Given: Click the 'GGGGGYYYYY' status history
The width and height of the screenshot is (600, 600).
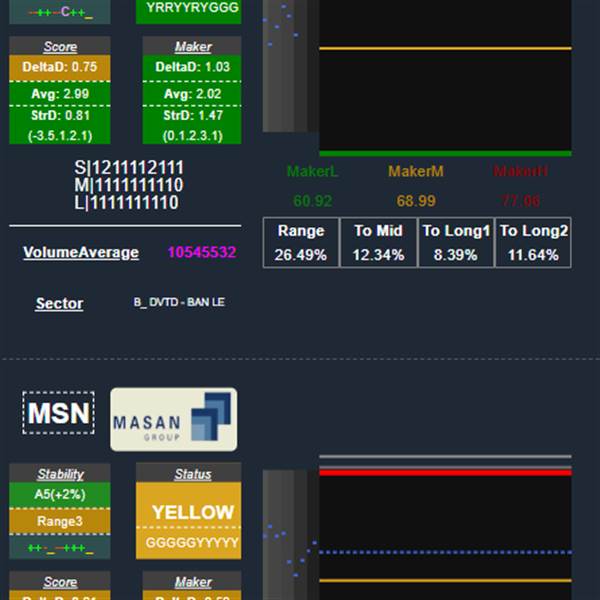Looking at the screenshot, I should (192, 543).
